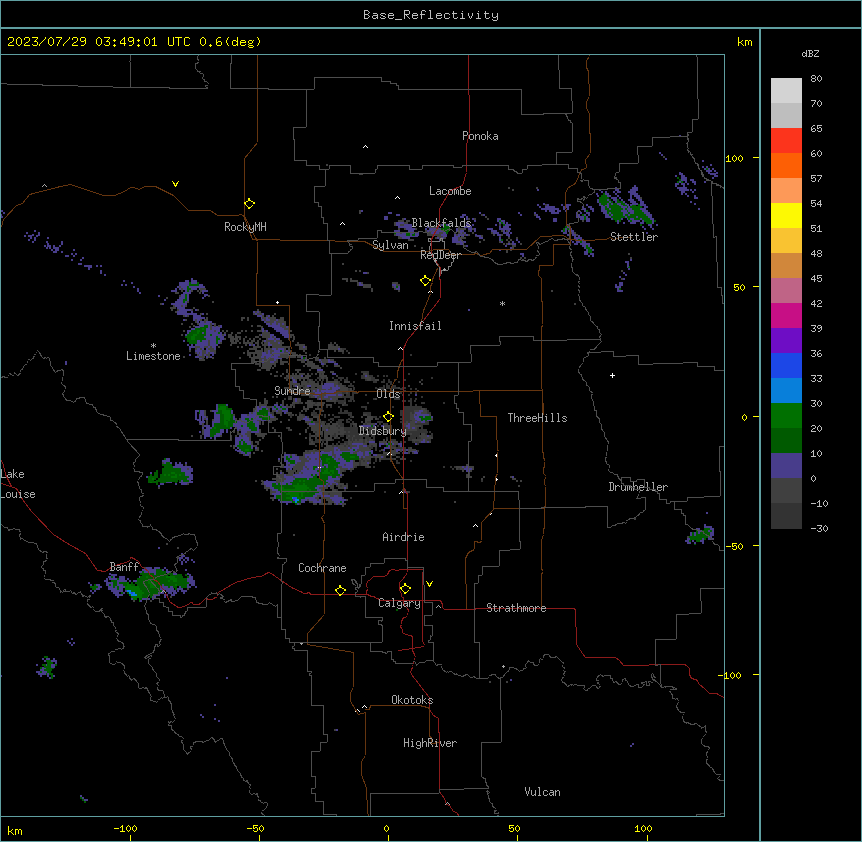Click the RockyMH label
The image size is (862, 842).
pyautogui.click(x=245, y=227)
